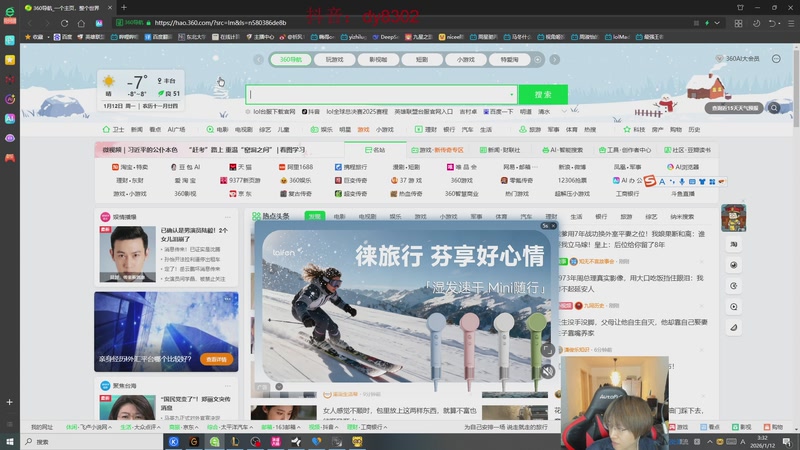Select the 玩游戏 category pill
This screenshot has height=450, width=800.
334,60
